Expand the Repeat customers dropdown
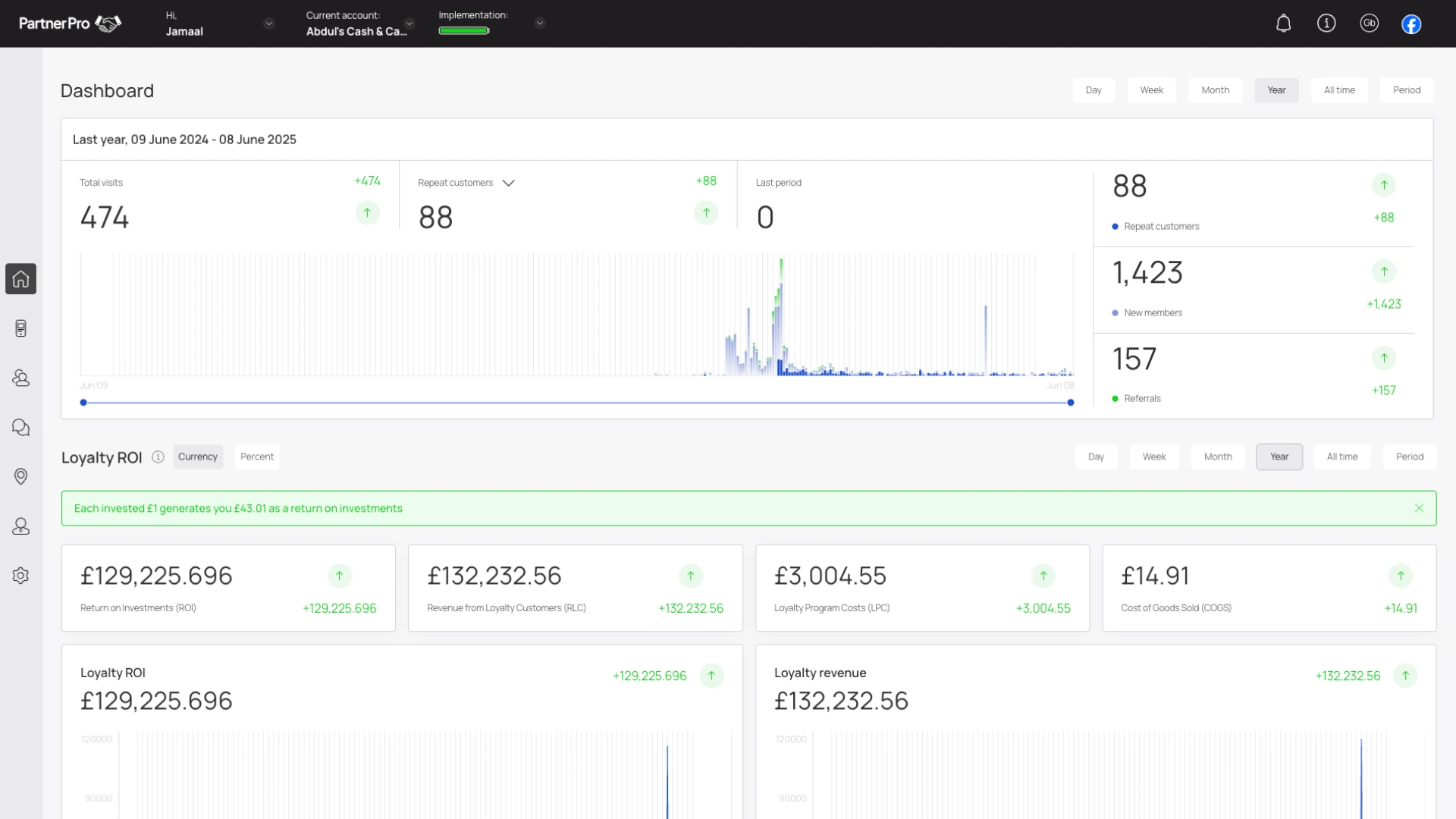 point(509,184)
